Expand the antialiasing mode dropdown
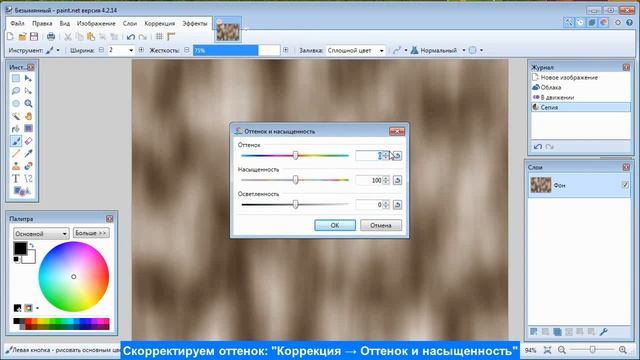The height and width of the screenshot is (360, 640). tap(406, 50)
